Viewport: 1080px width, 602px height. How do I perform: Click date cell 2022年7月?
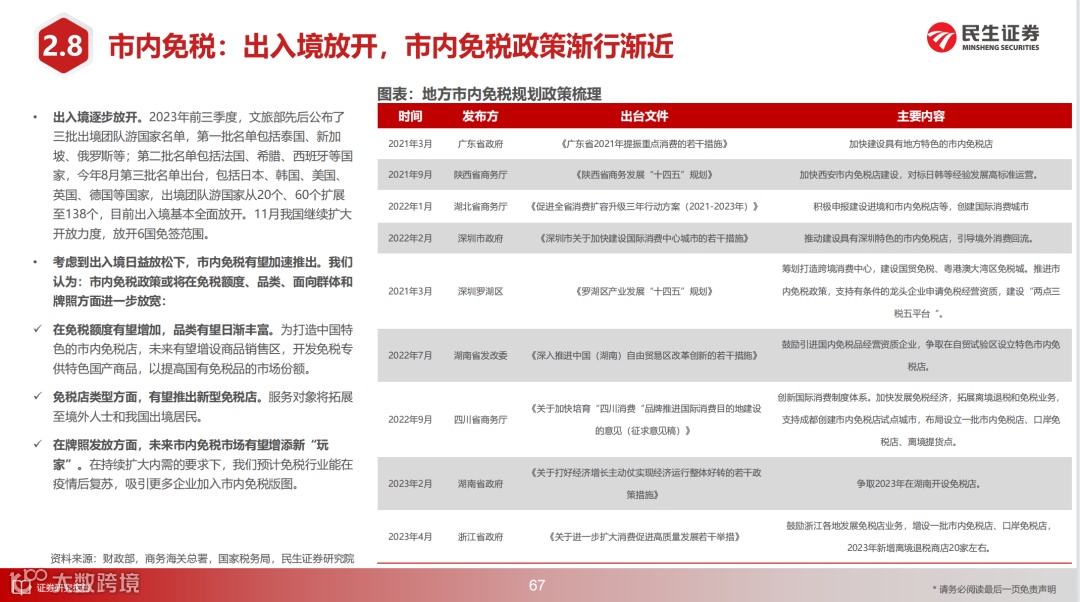410,355
